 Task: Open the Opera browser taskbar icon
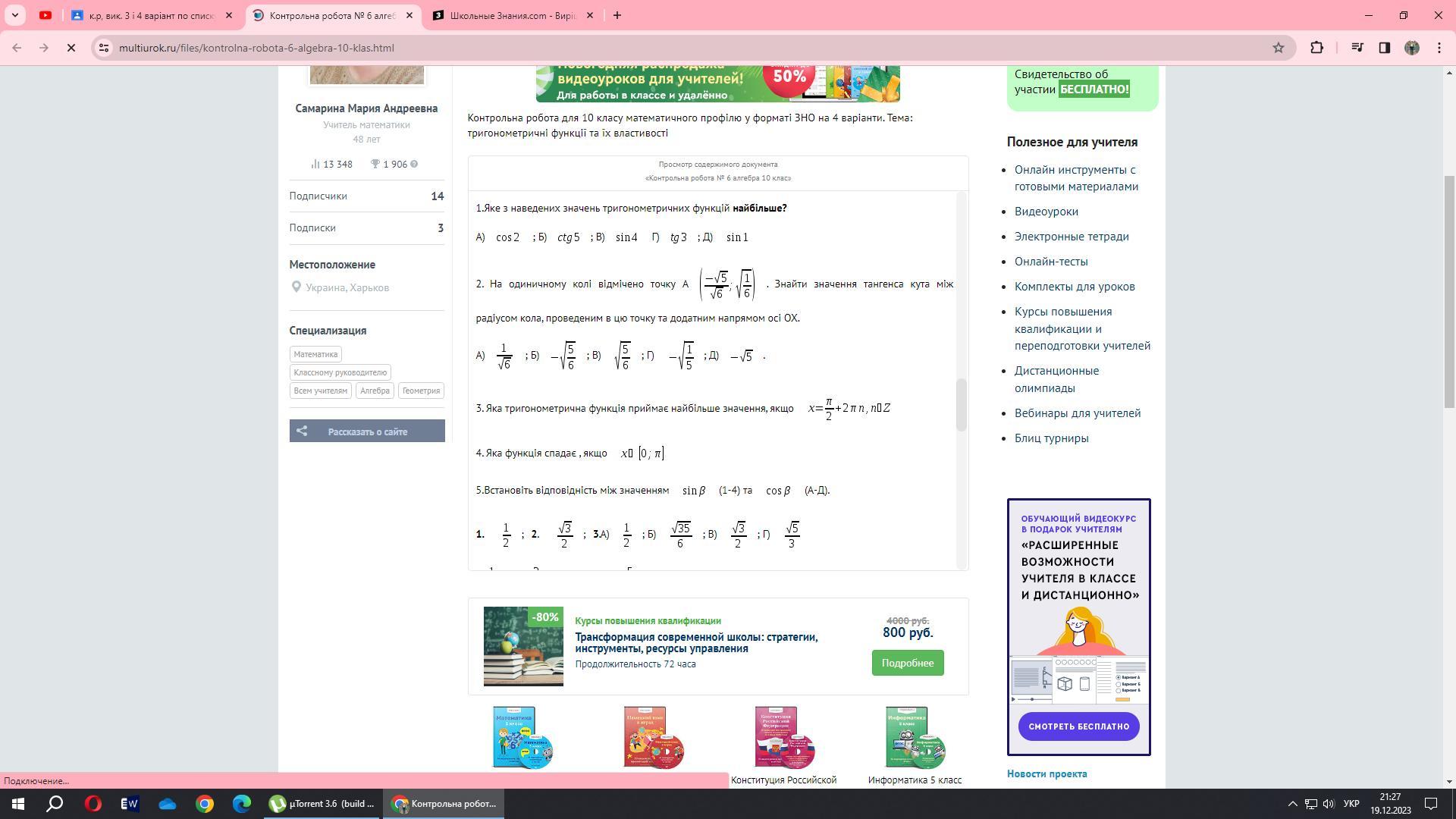coord(93,804)
